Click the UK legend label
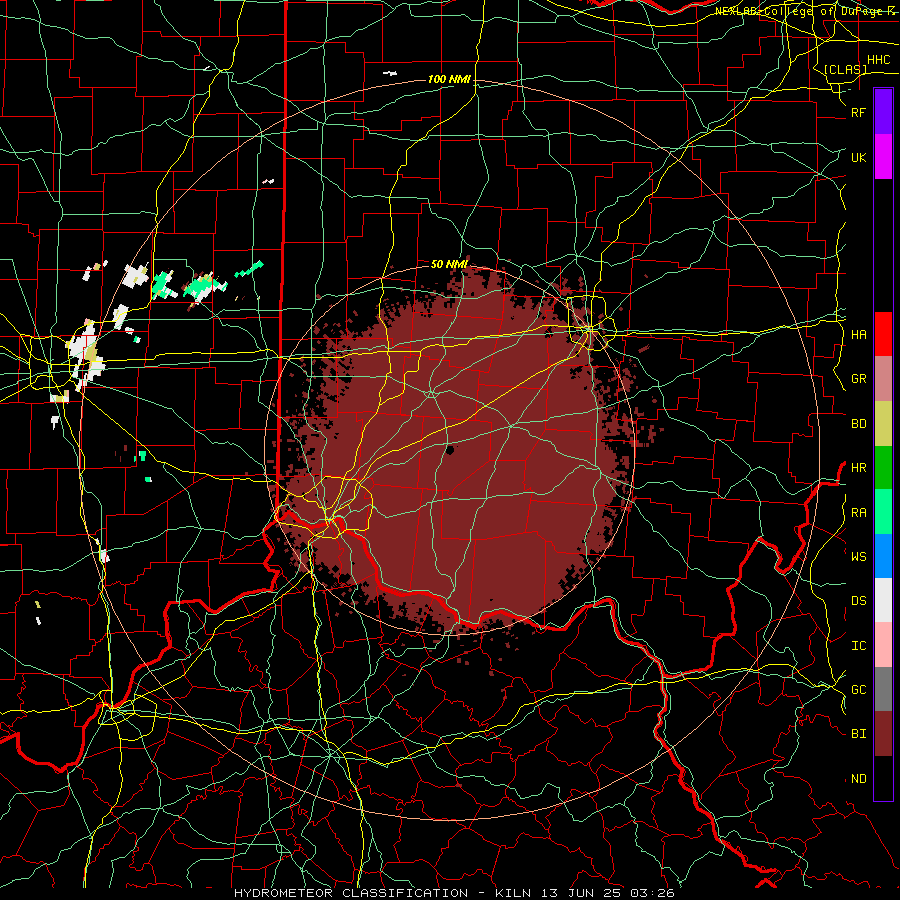 pyautogui.click(x=858, y=157)
